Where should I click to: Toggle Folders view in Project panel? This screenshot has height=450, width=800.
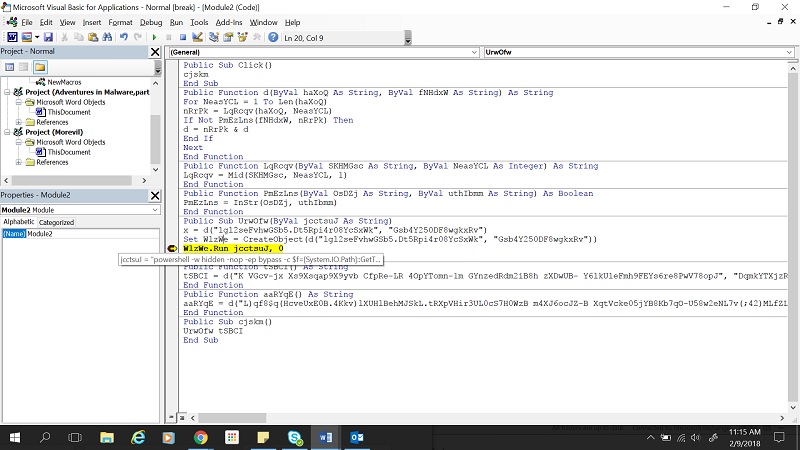(40, 67)
